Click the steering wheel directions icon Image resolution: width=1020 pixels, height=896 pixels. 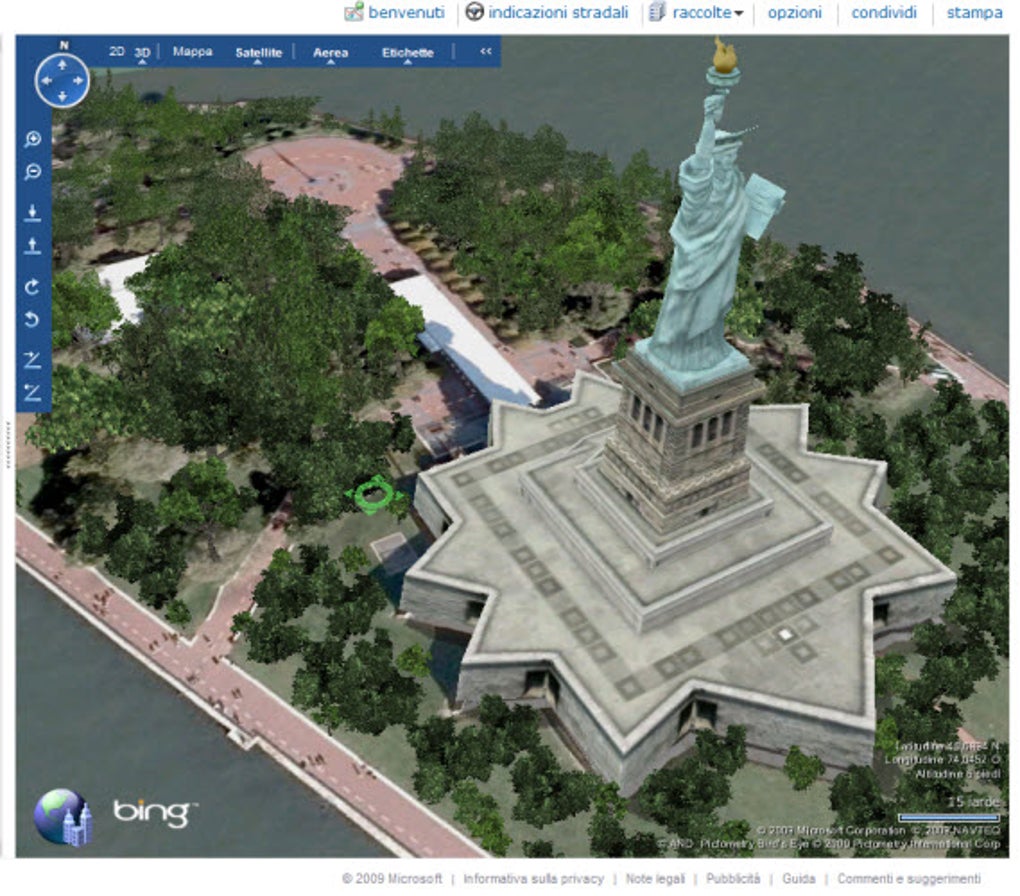(x=475, y=11)
